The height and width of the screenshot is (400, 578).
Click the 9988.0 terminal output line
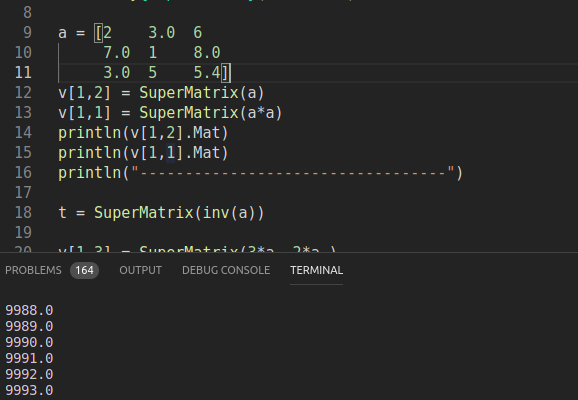coord(29,310)
